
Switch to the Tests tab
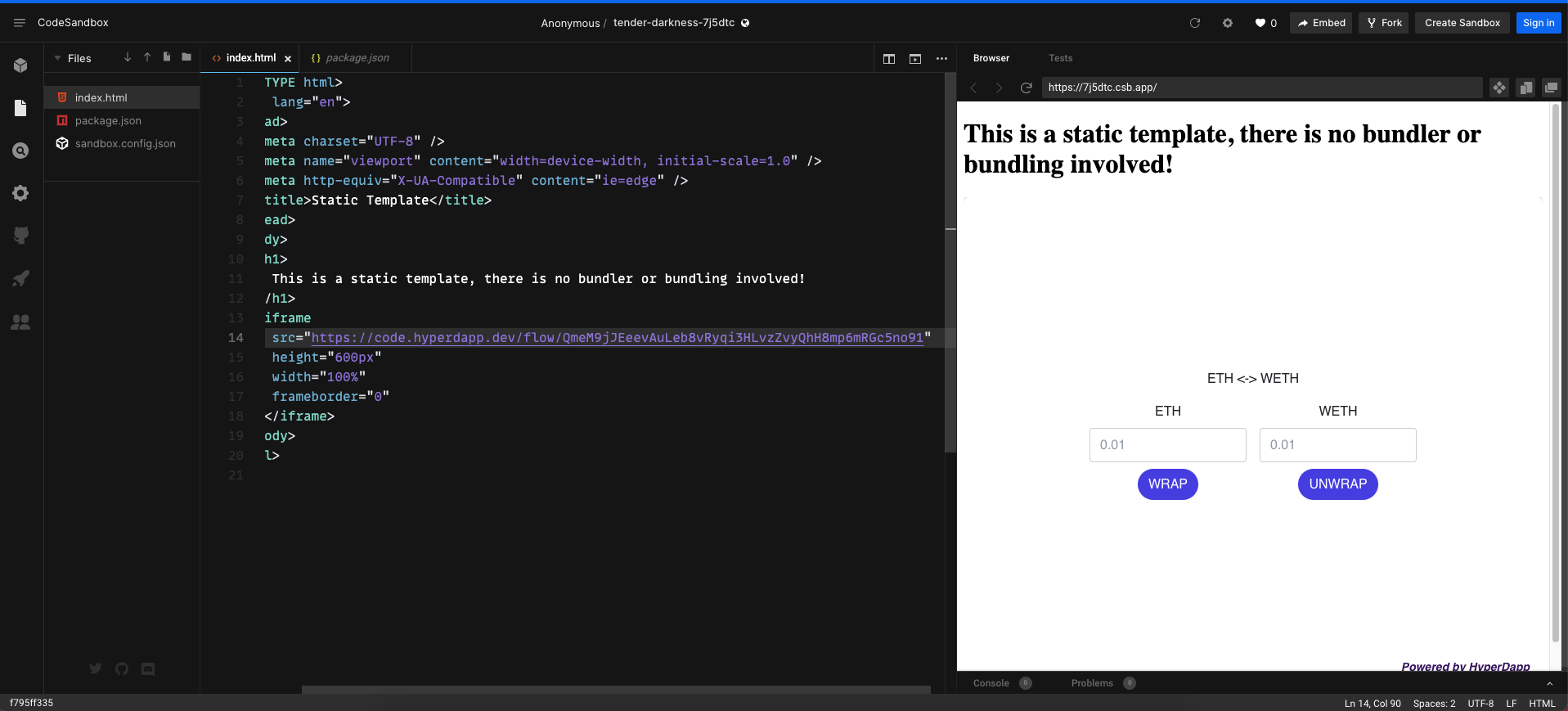(1060, 58)
